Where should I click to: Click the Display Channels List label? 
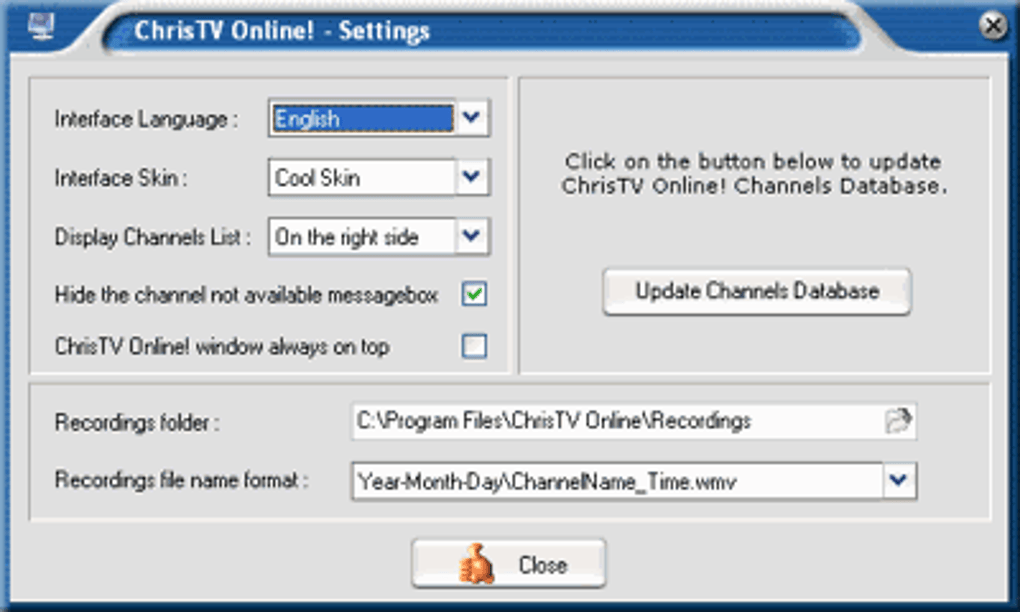pyautogui.click(x=153, y=237)
